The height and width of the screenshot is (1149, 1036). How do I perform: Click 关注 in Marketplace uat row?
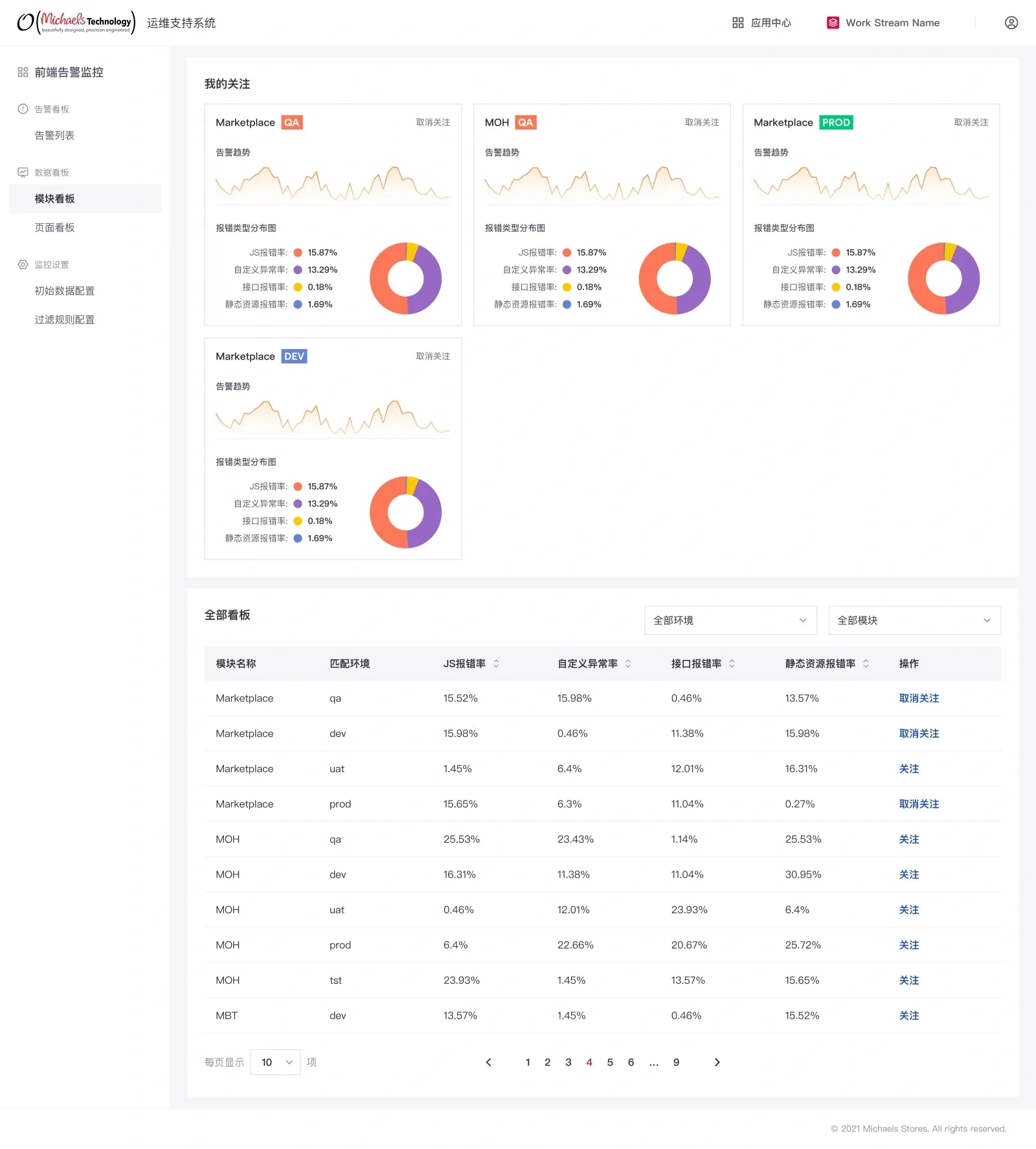(909, 769)
